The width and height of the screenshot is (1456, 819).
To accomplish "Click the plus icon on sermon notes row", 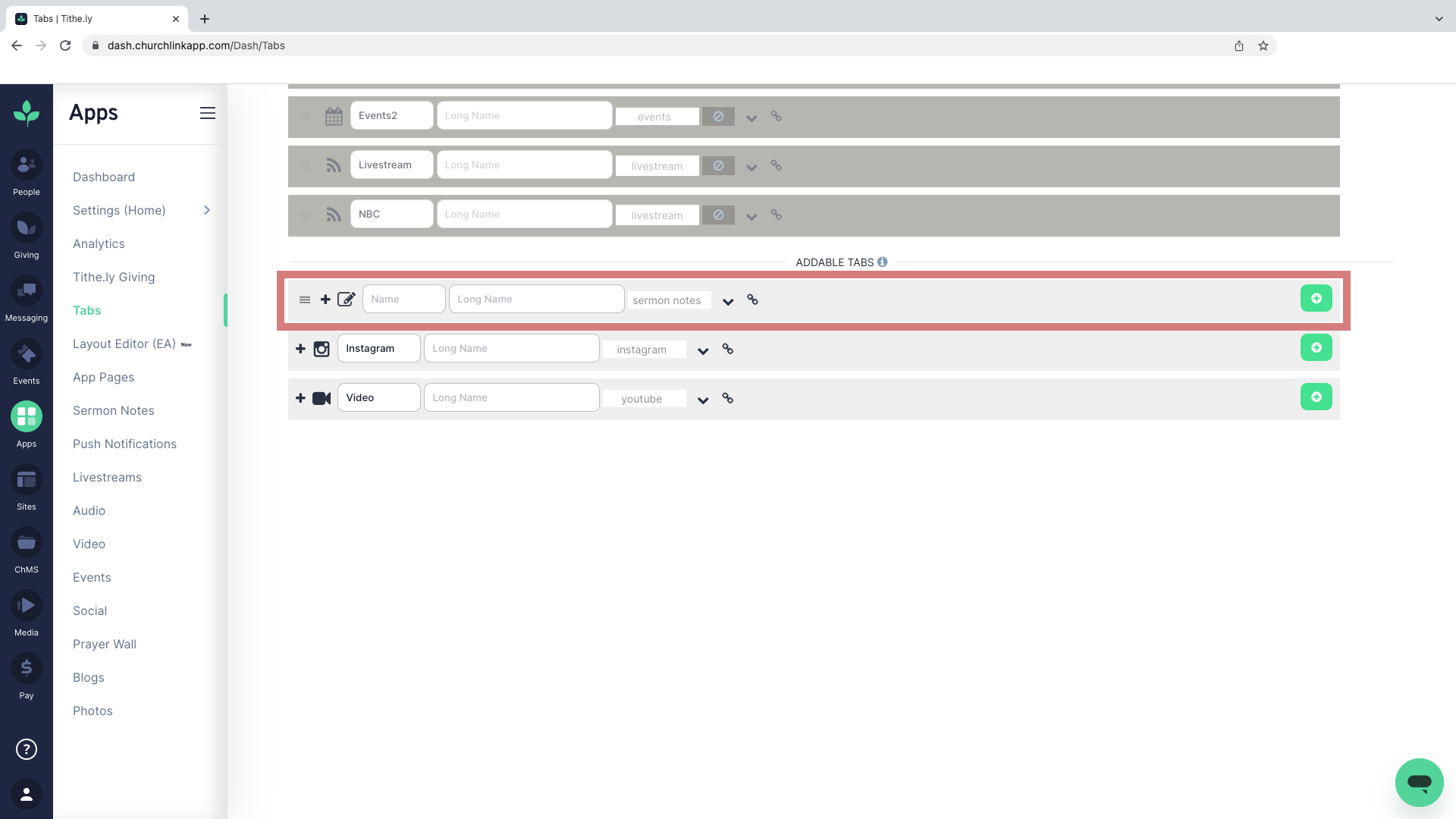I will tap(325, 300).
